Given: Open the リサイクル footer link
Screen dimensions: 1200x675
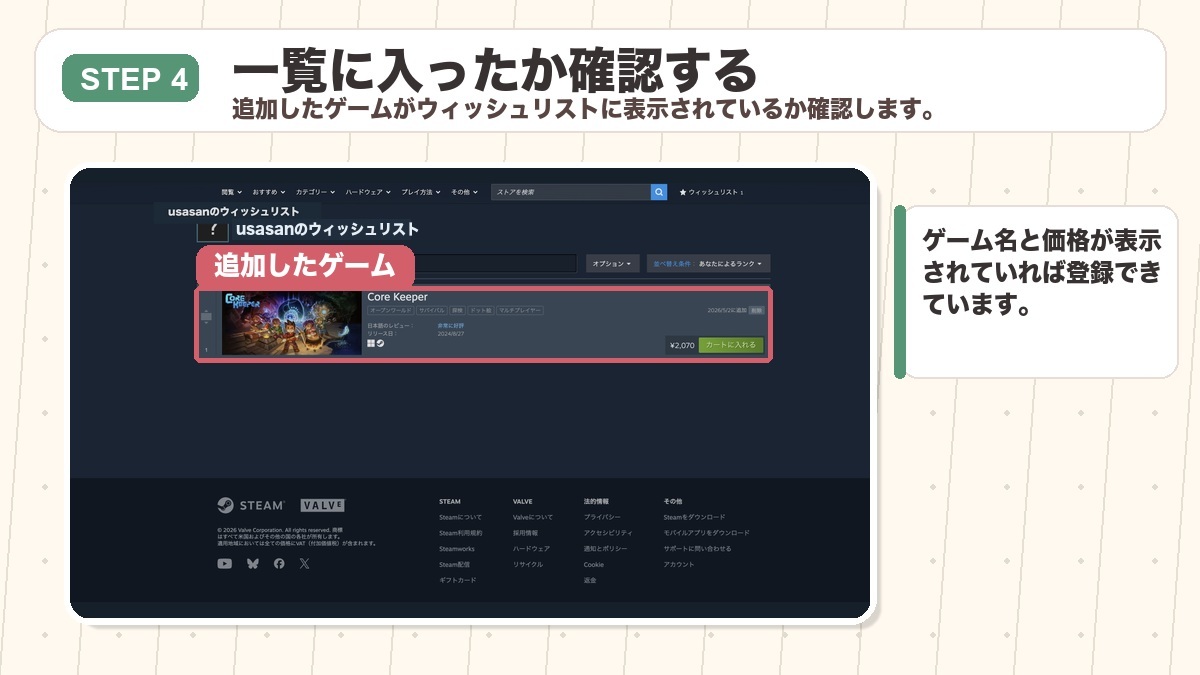Looking at the screenshot, I should pos(528,565).
